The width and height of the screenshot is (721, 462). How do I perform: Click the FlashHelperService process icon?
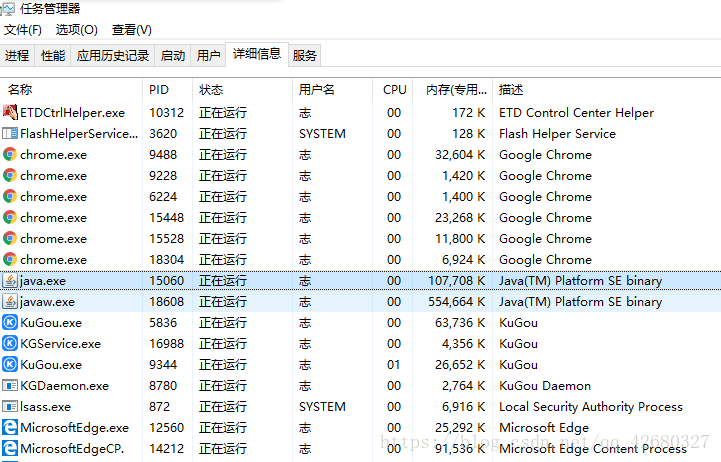coord(10,133)
